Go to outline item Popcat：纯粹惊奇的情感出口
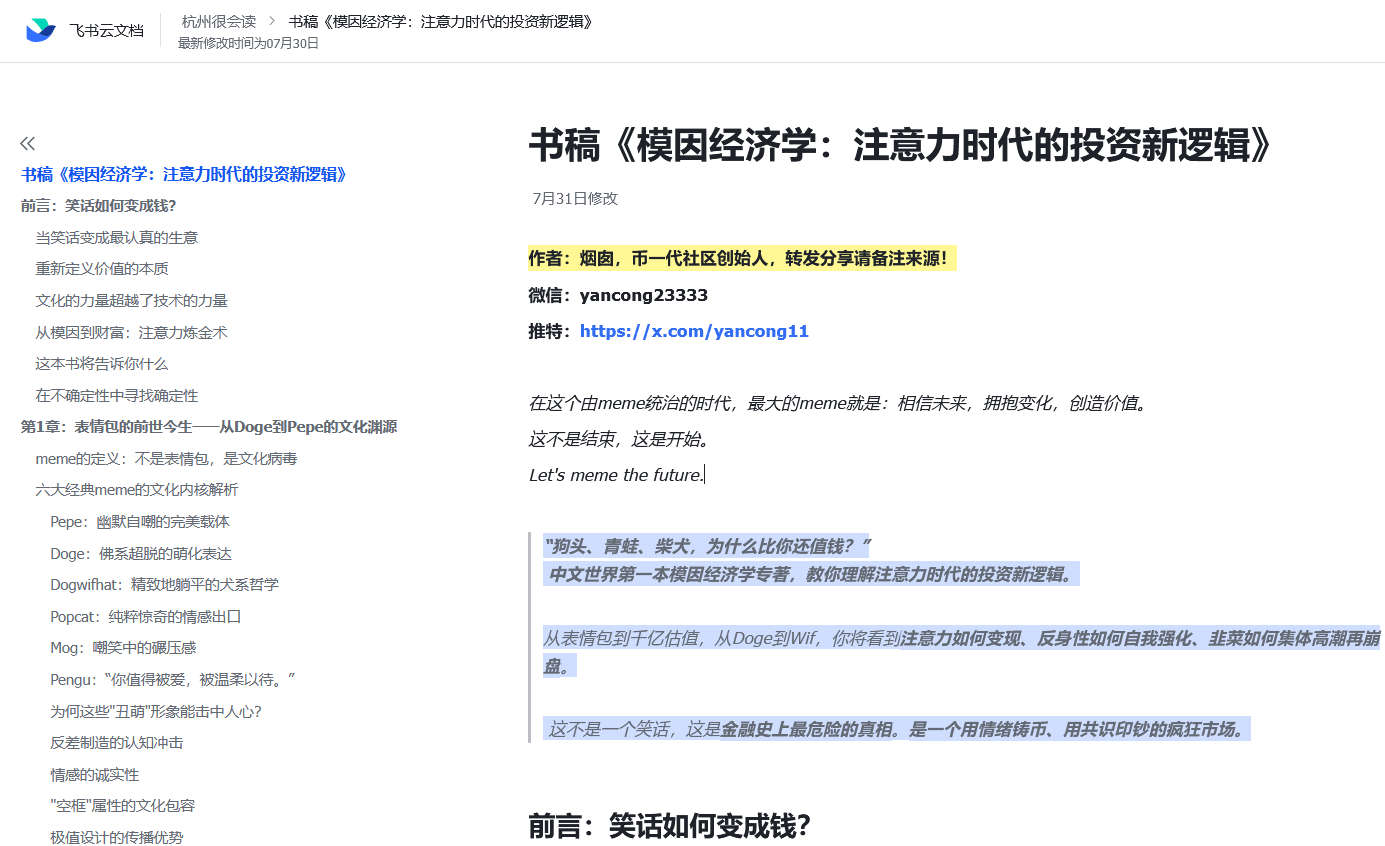Screen dimensions: 1385x846 tap(146, 617)
